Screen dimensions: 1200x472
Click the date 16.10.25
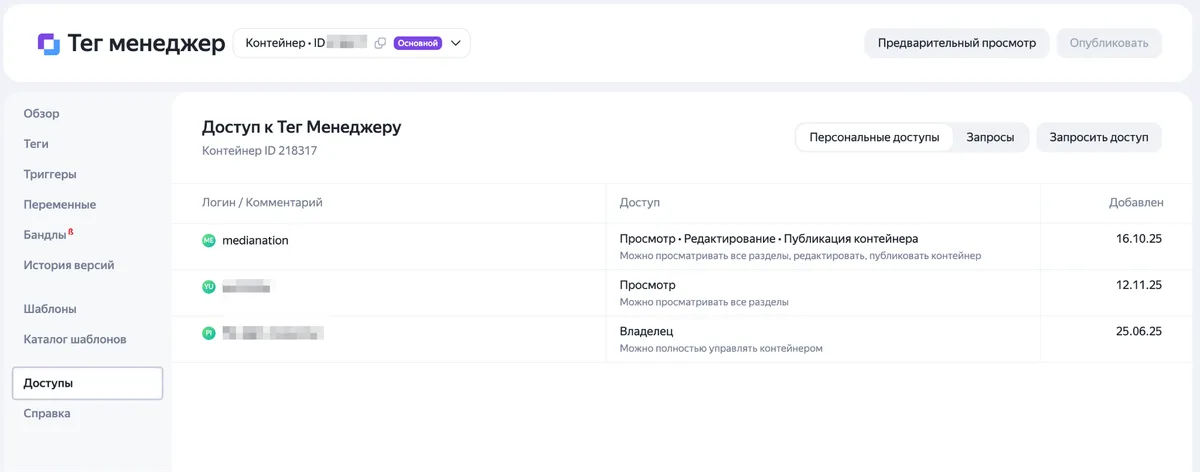pos(1139,239)
